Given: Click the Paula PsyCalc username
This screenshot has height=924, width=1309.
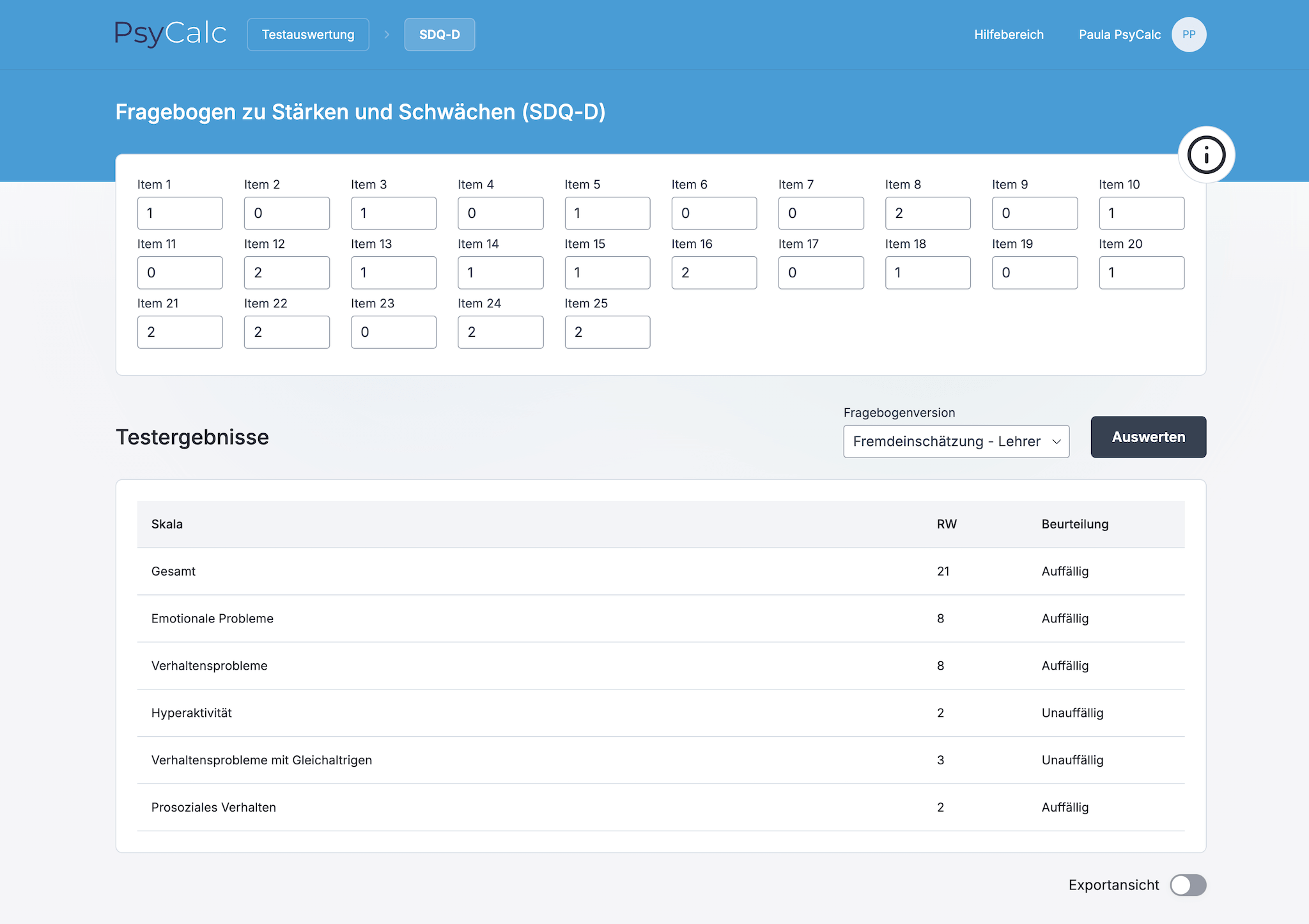Looking at the screenshot, I should point(1119,35).
